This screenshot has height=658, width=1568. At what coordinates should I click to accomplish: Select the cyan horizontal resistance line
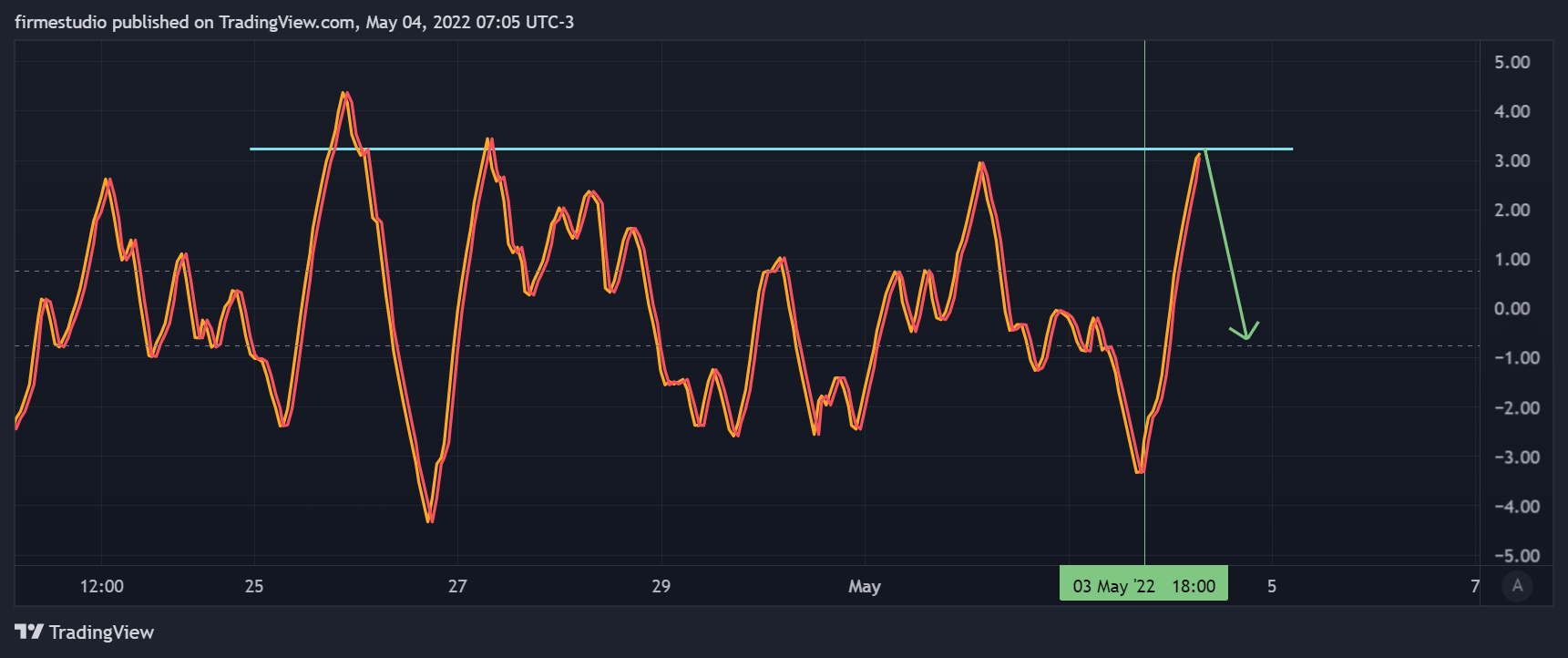(x=771, y=149)
